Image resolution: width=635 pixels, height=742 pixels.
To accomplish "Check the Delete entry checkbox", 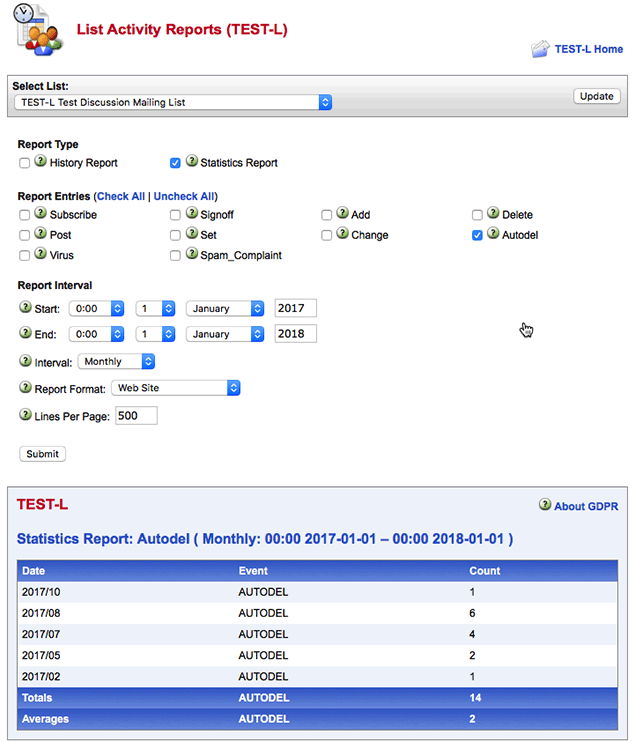I will [x=477, y=215].
